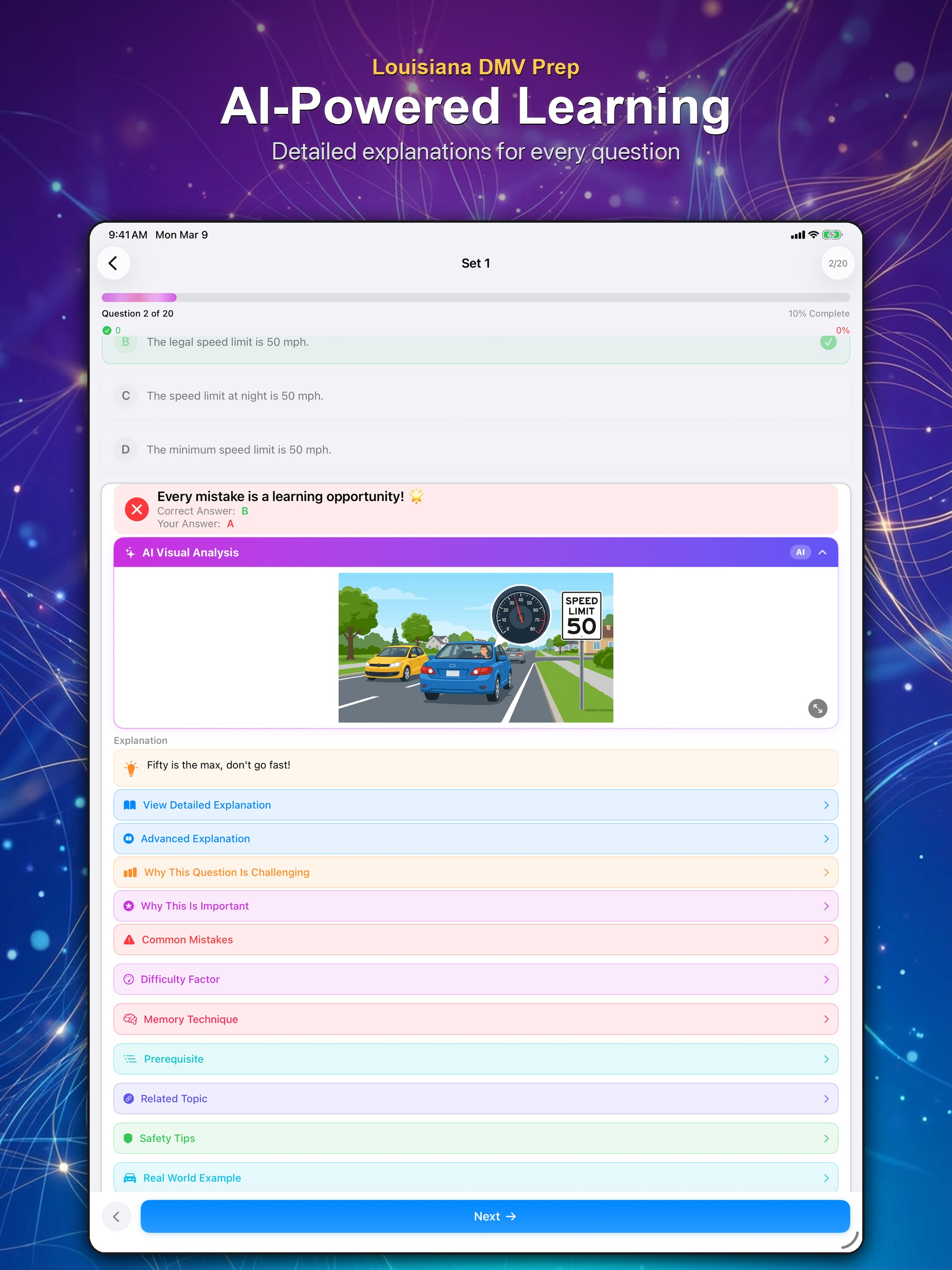
Task: Click the AI badge in analysis header
Action: 800,552
